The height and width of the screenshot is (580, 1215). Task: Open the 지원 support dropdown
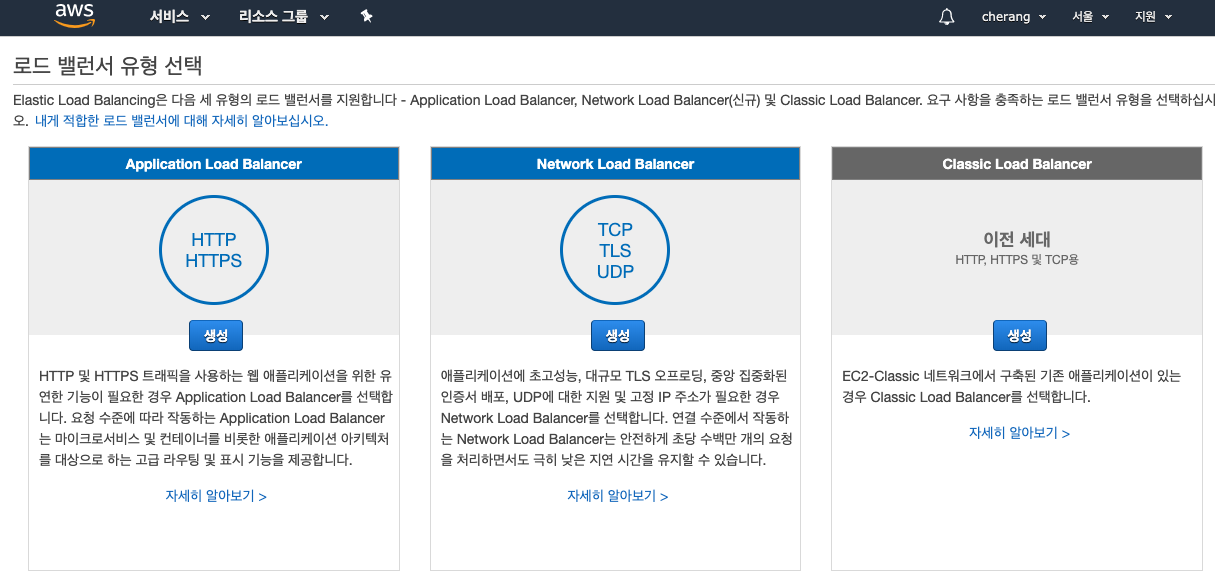(1153, 17)
